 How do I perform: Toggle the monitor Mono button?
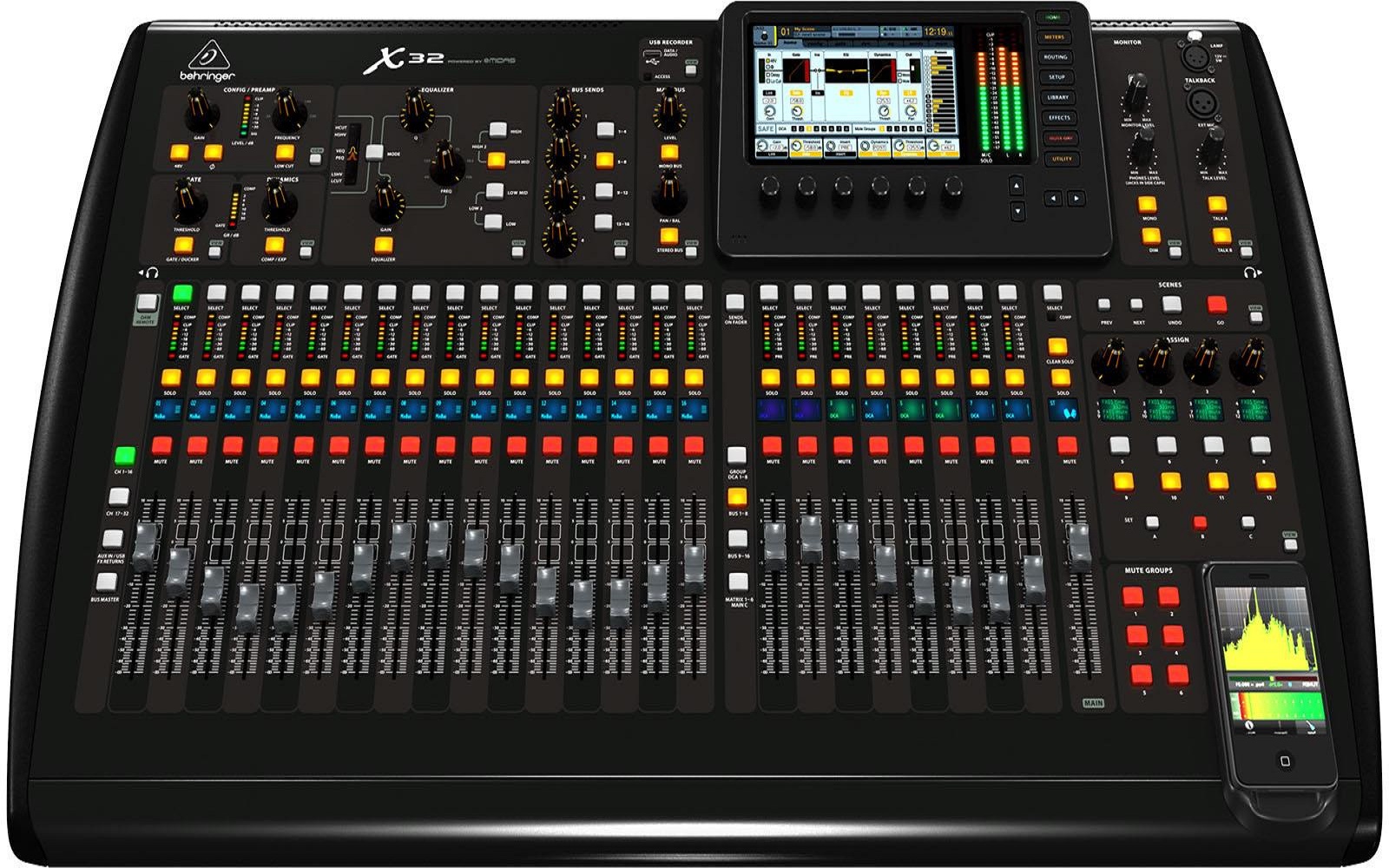coord(1149,205)
